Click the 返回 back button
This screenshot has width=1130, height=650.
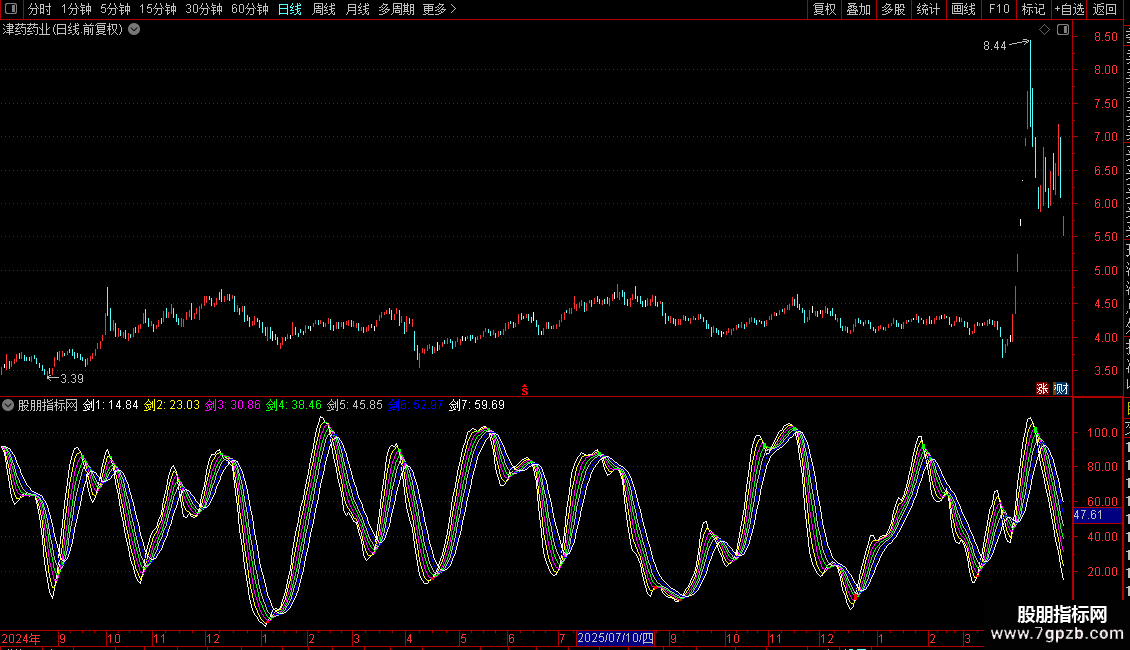[1105, 9]
